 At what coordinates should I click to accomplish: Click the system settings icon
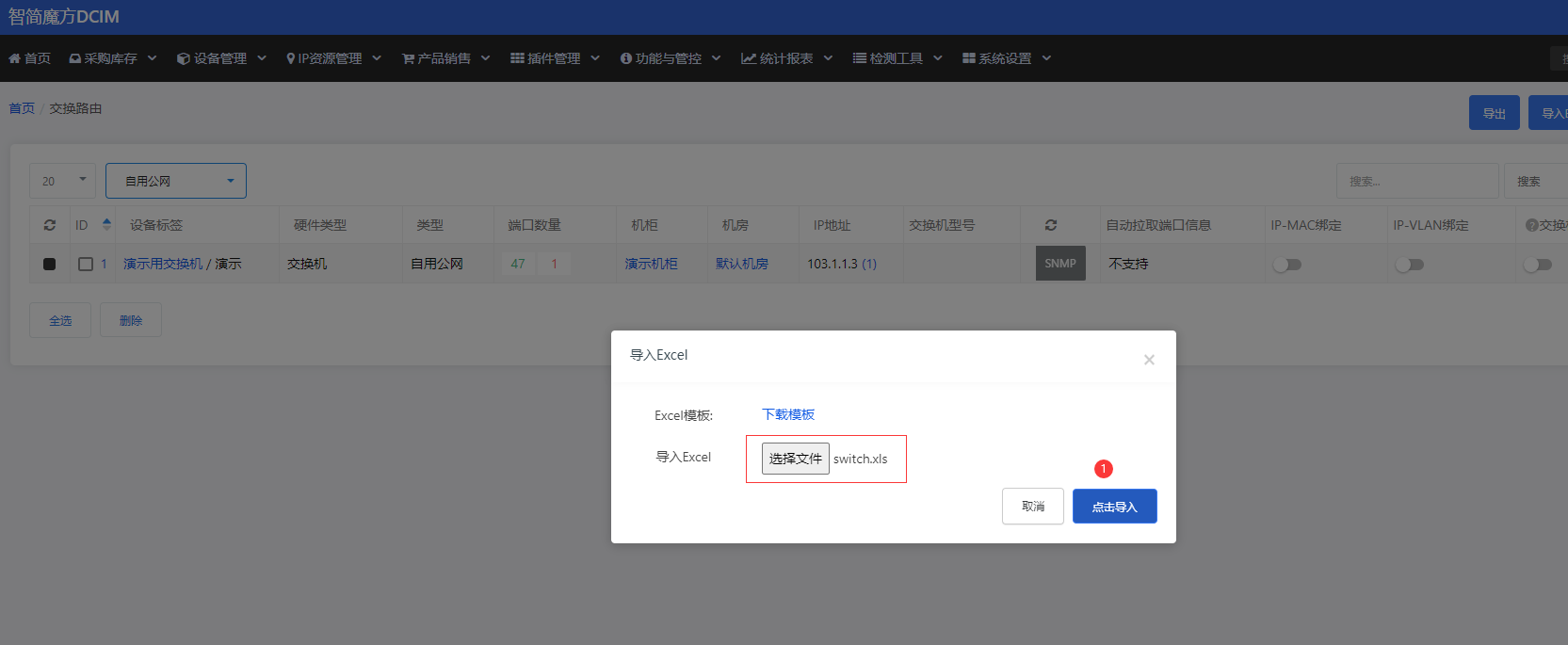(x=968, y=58)
